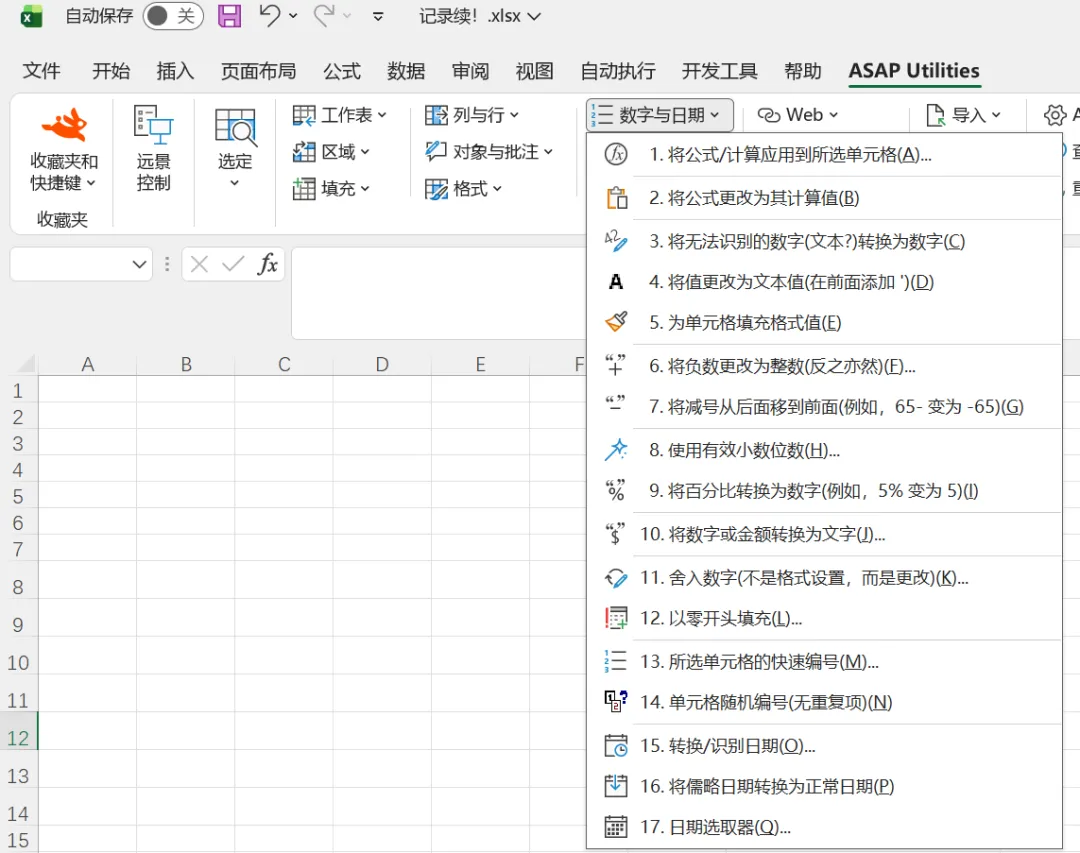This screenshot has width=1080, height=853.
Task: Switch to the 插入 ribbon tab
Action: click(175, 71)
